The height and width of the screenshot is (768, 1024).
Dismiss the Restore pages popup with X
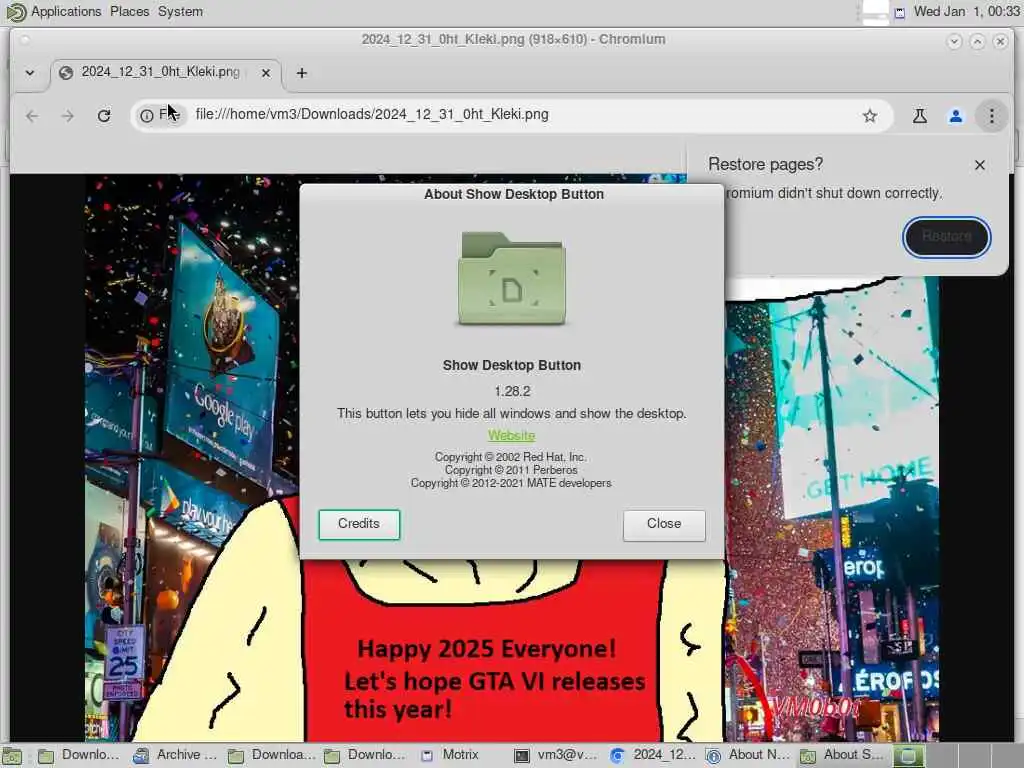tap(980, 165)
